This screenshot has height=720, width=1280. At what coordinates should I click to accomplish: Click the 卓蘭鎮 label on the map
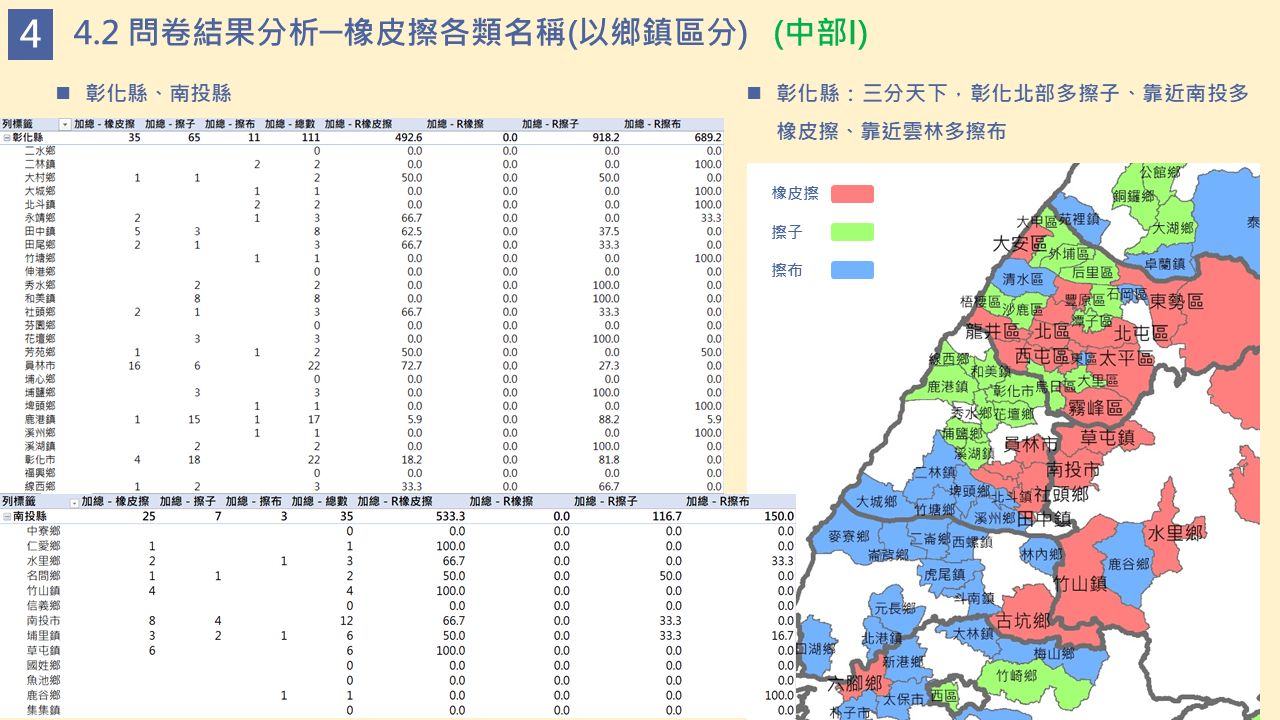coord(1165,264)
